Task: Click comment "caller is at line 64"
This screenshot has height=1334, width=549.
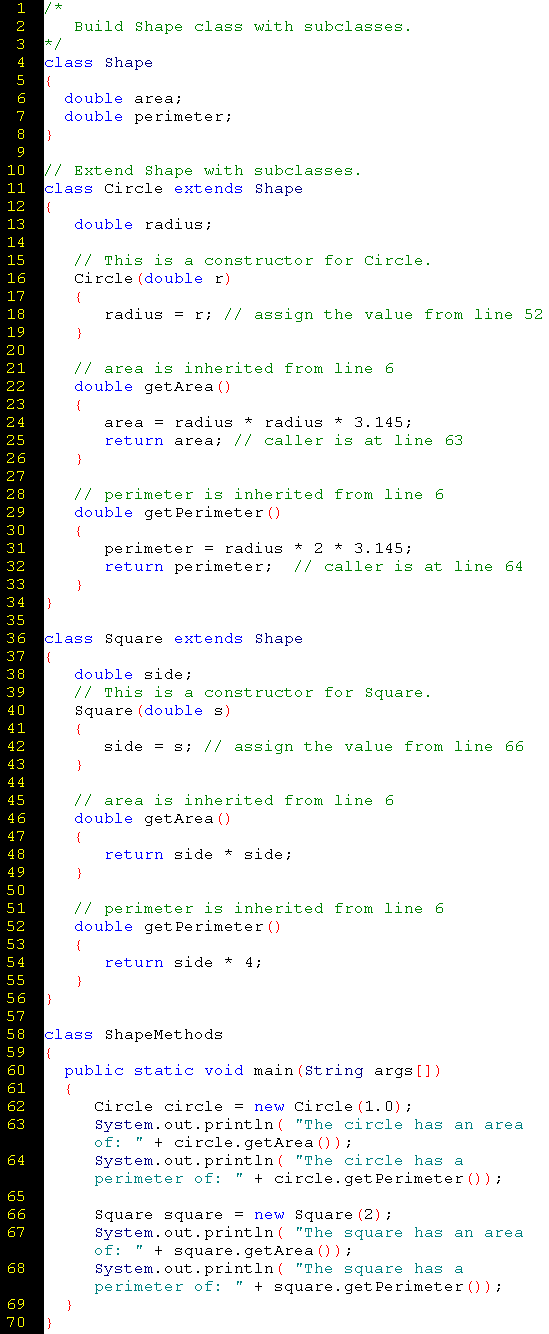Action: tap(424, 566)
